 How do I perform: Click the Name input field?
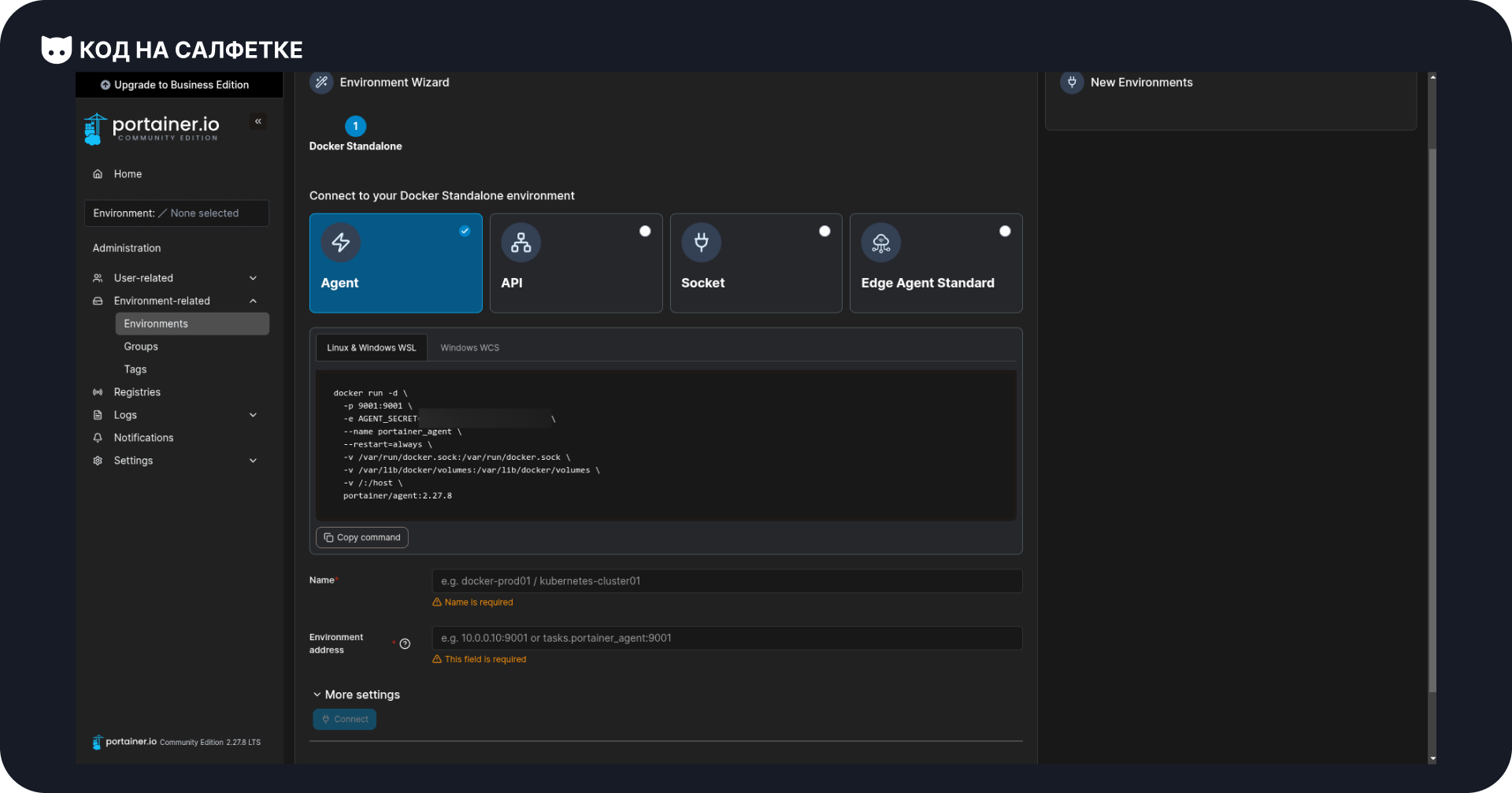pyautogui.click(x=727, y=581)
